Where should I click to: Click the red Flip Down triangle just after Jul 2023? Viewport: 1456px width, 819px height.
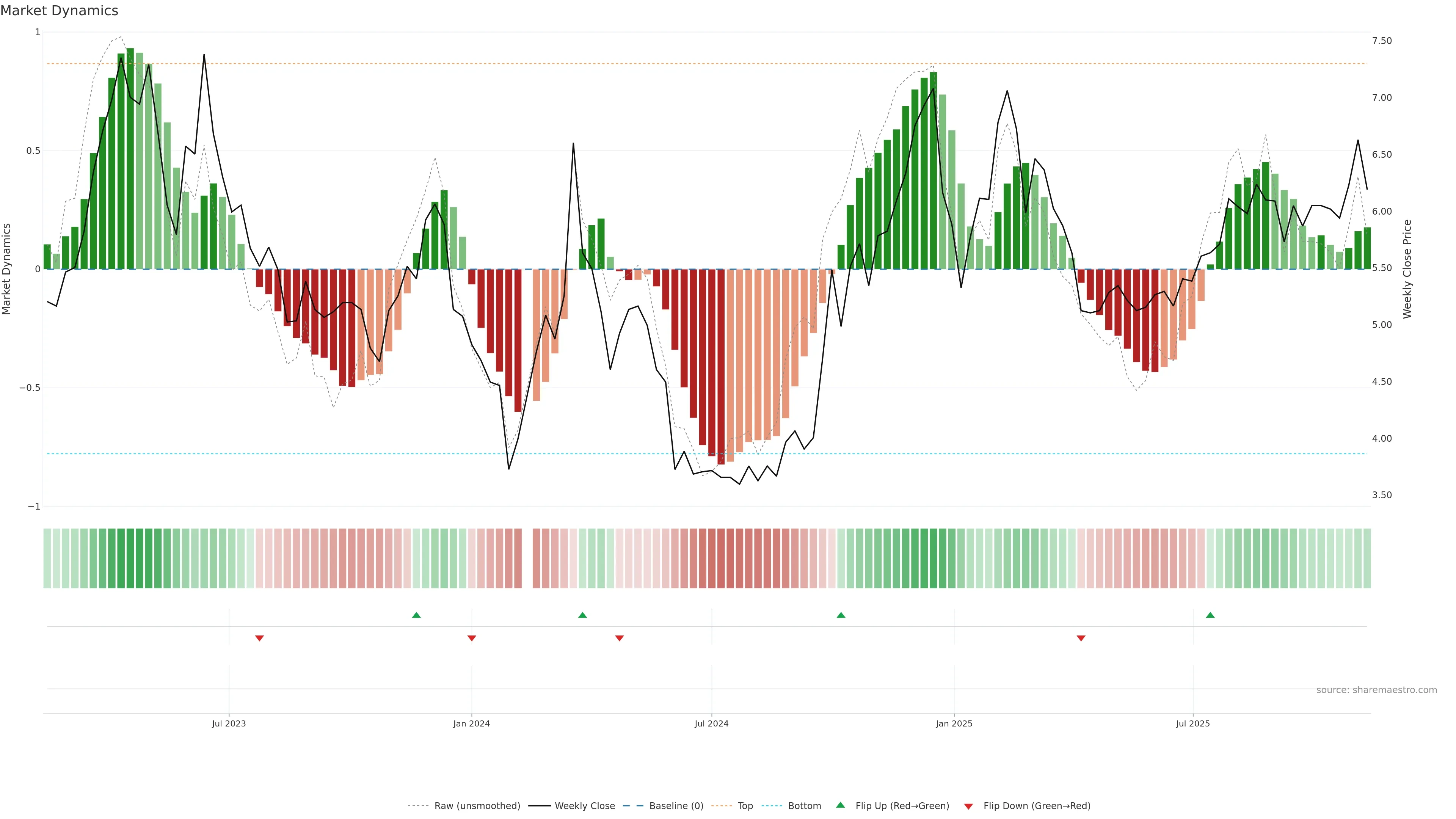point(259,638)
